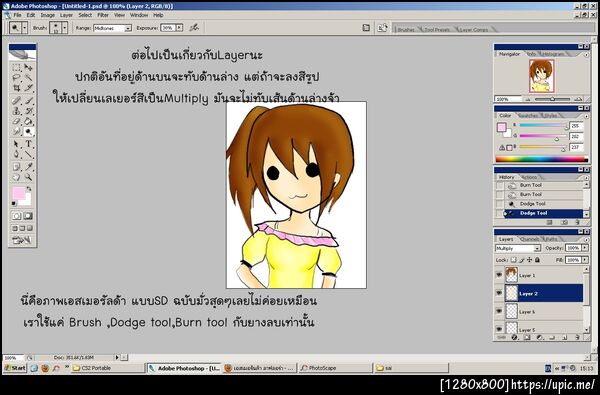Open the Image menu
The image size is (600, 395).
click(48, 15)
